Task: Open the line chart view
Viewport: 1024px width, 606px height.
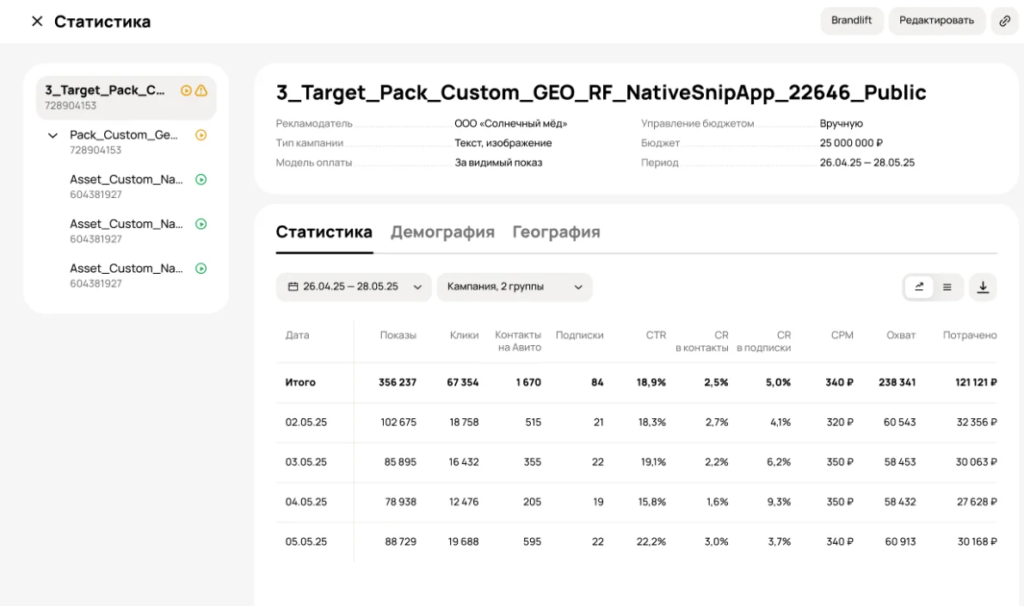Action: (919, 286)
